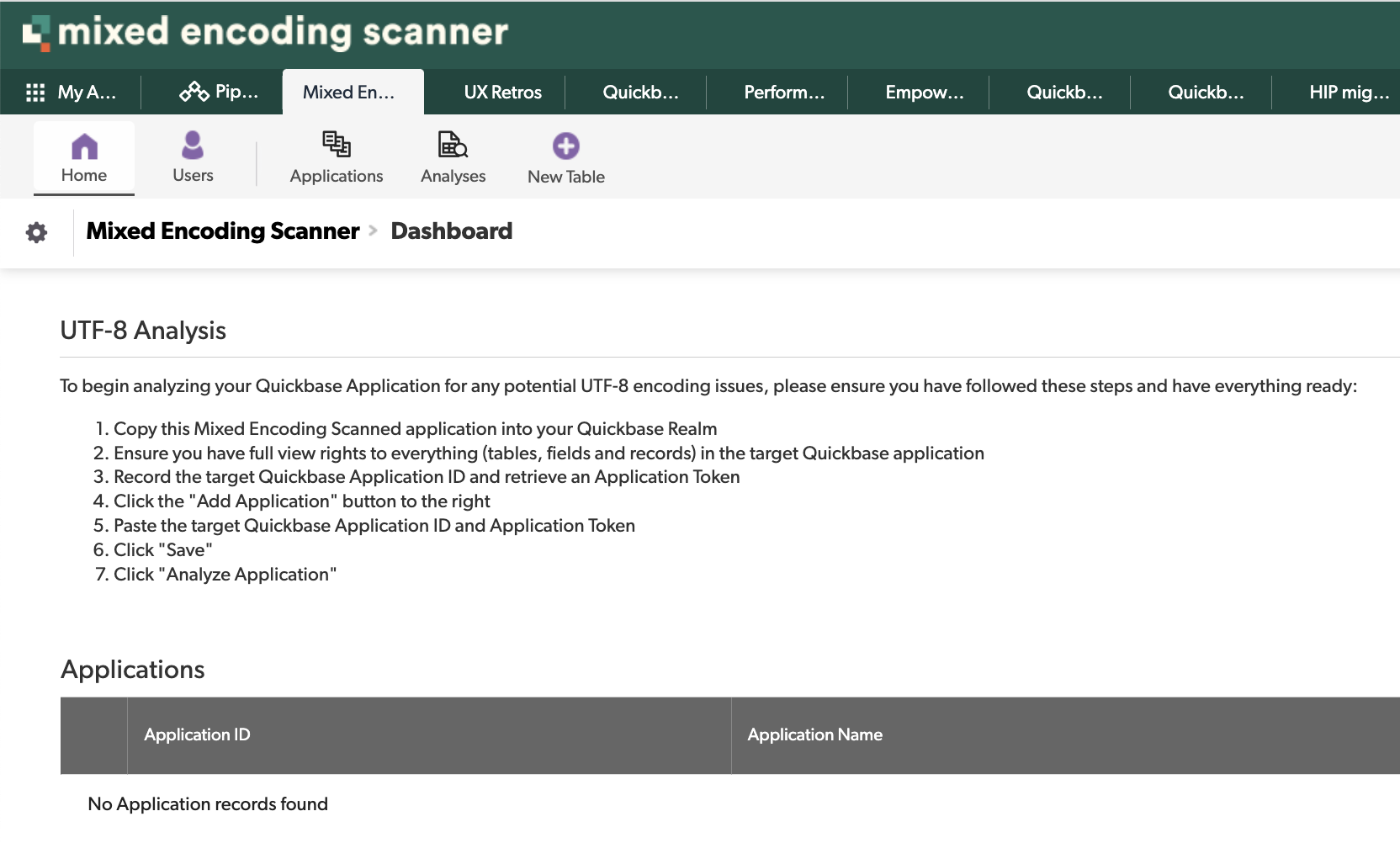Click the UTF-8 Analysis heading
This screenshot has width=1400, height=843.
tap(143, 331)
